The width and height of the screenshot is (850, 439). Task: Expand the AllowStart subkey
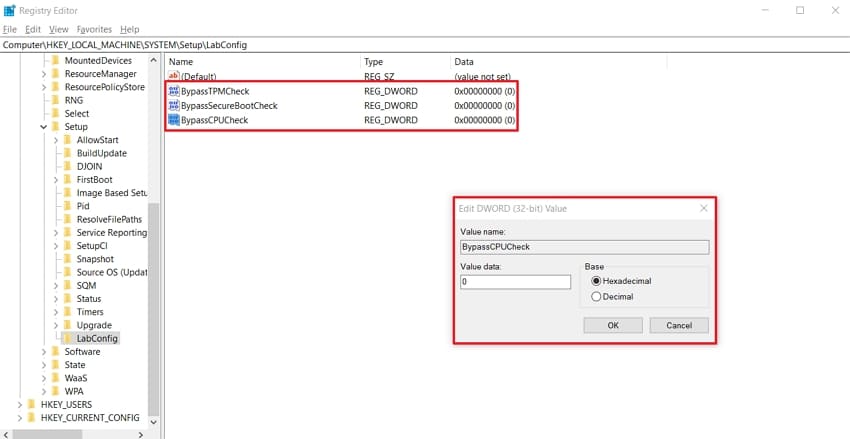click(56, 140)
